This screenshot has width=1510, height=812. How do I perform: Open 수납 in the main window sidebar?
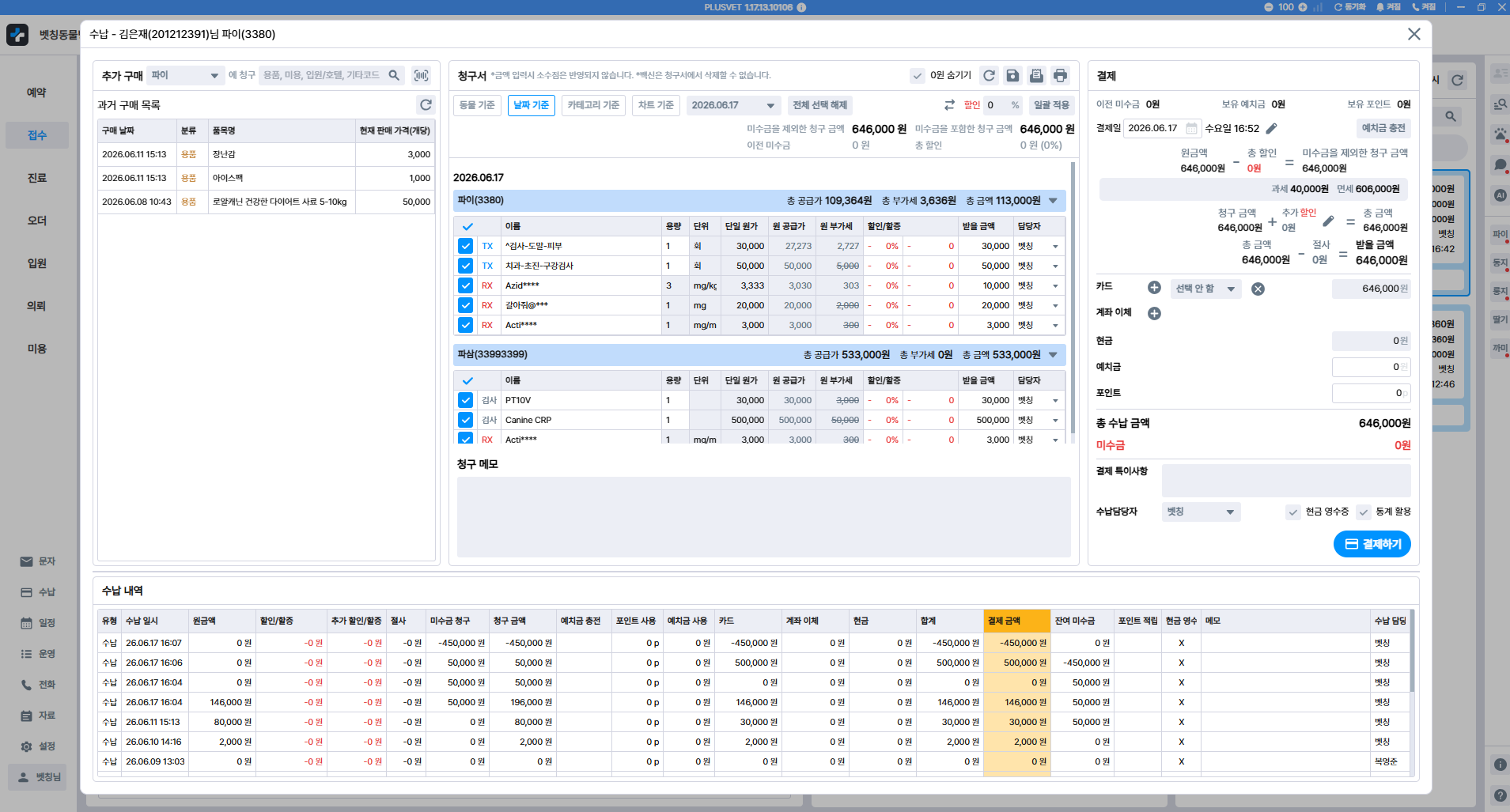pyautogui.click(x=38, y=592)
